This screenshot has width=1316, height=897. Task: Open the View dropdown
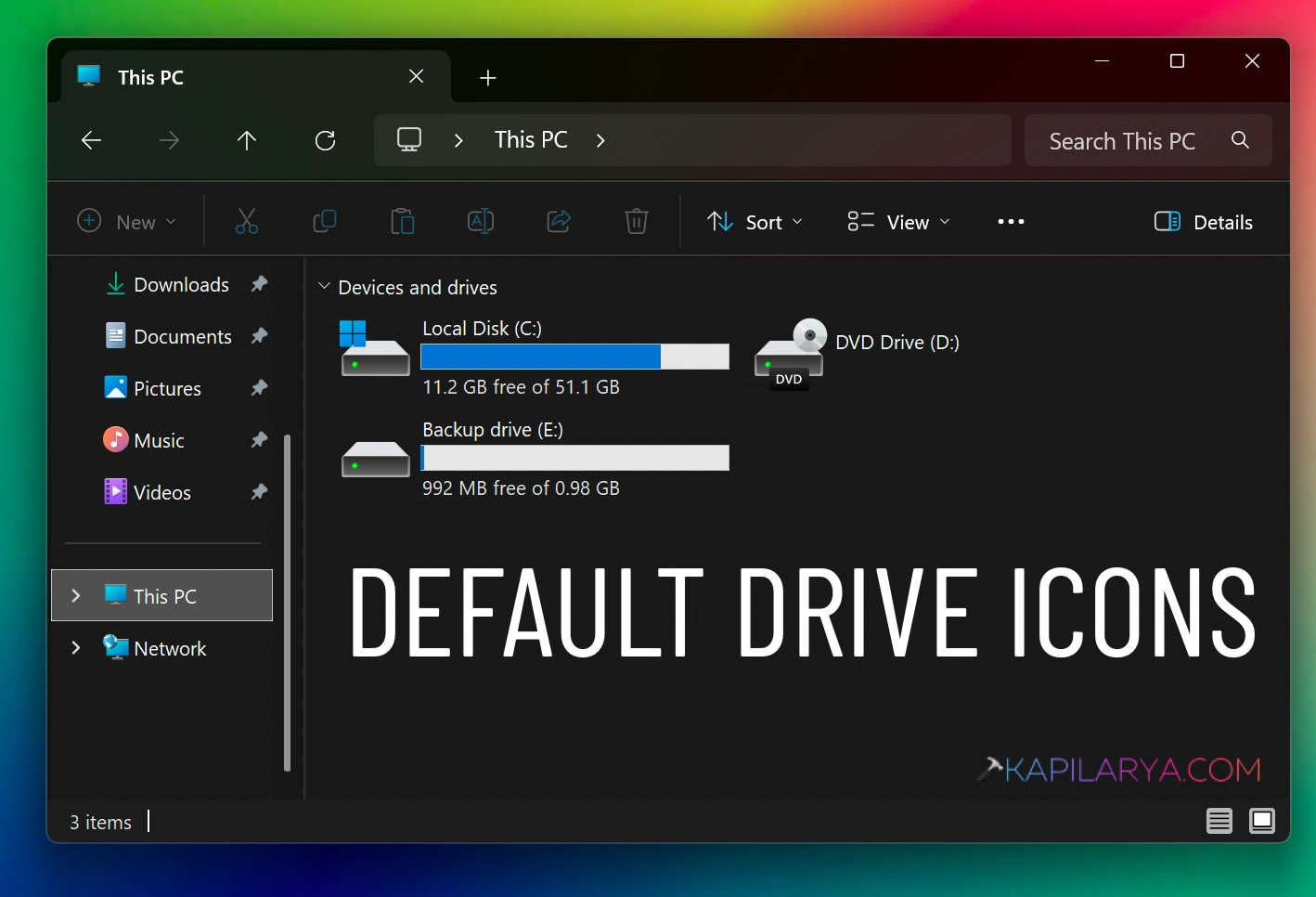tap(898, 222)
